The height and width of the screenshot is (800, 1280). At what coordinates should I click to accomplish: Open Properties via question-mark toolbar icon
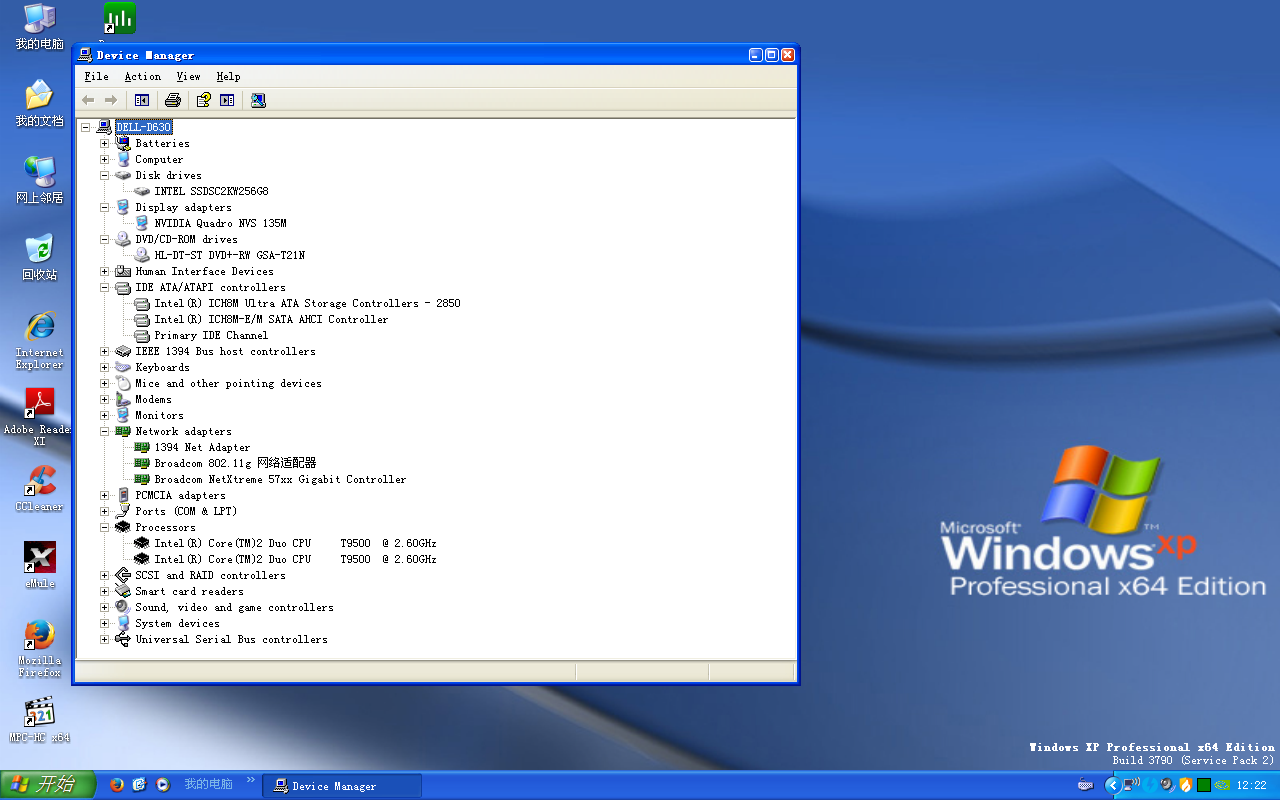click(204, 100)
